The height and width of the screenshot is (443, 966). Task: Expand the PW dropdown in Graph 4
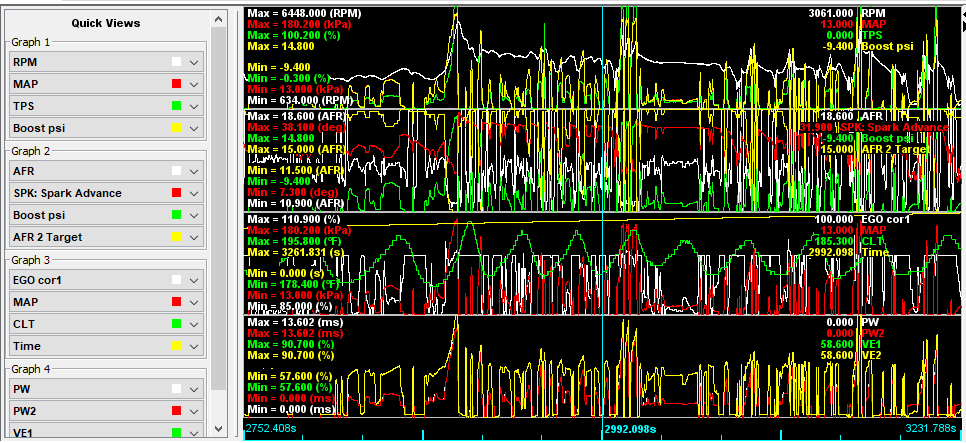point(195,388)
